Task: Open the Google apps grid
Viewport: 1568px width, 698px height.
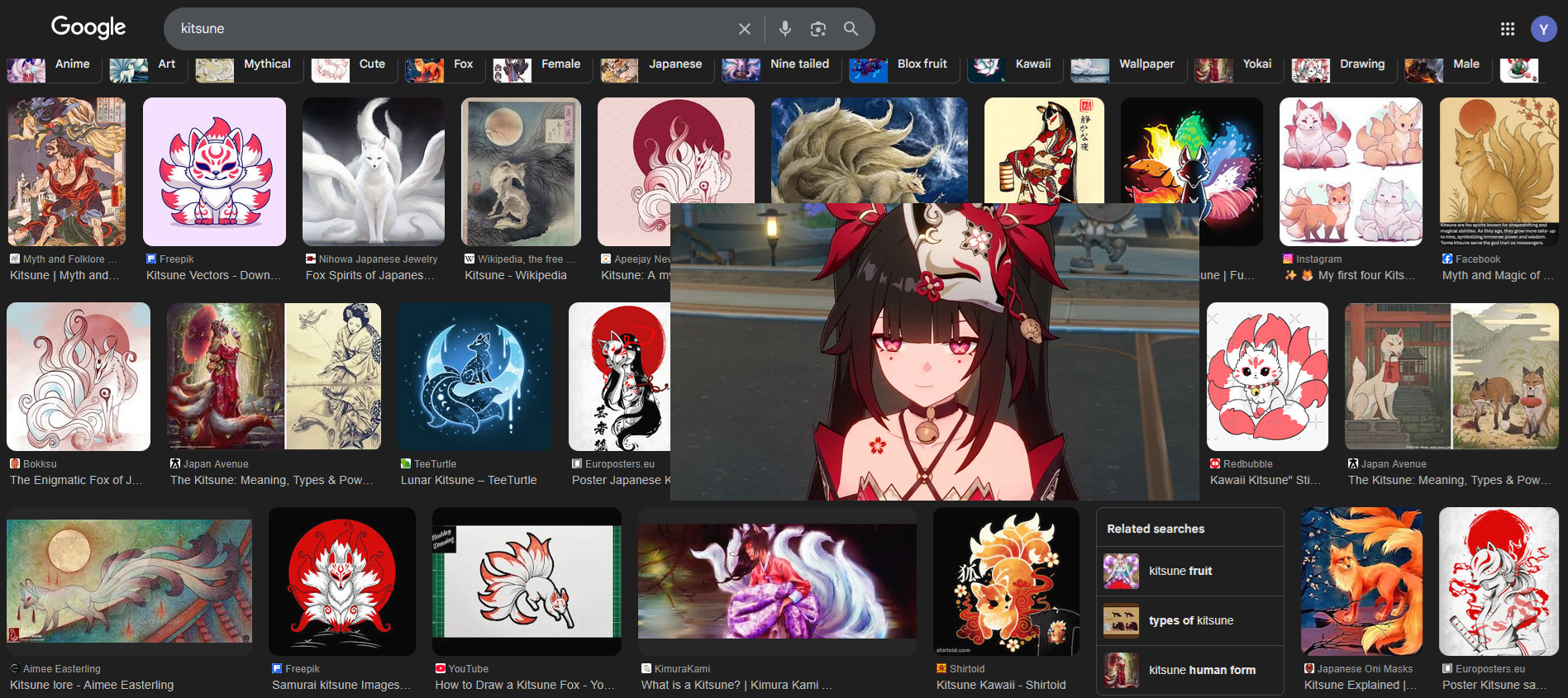Action: (x=1508, y=29)
